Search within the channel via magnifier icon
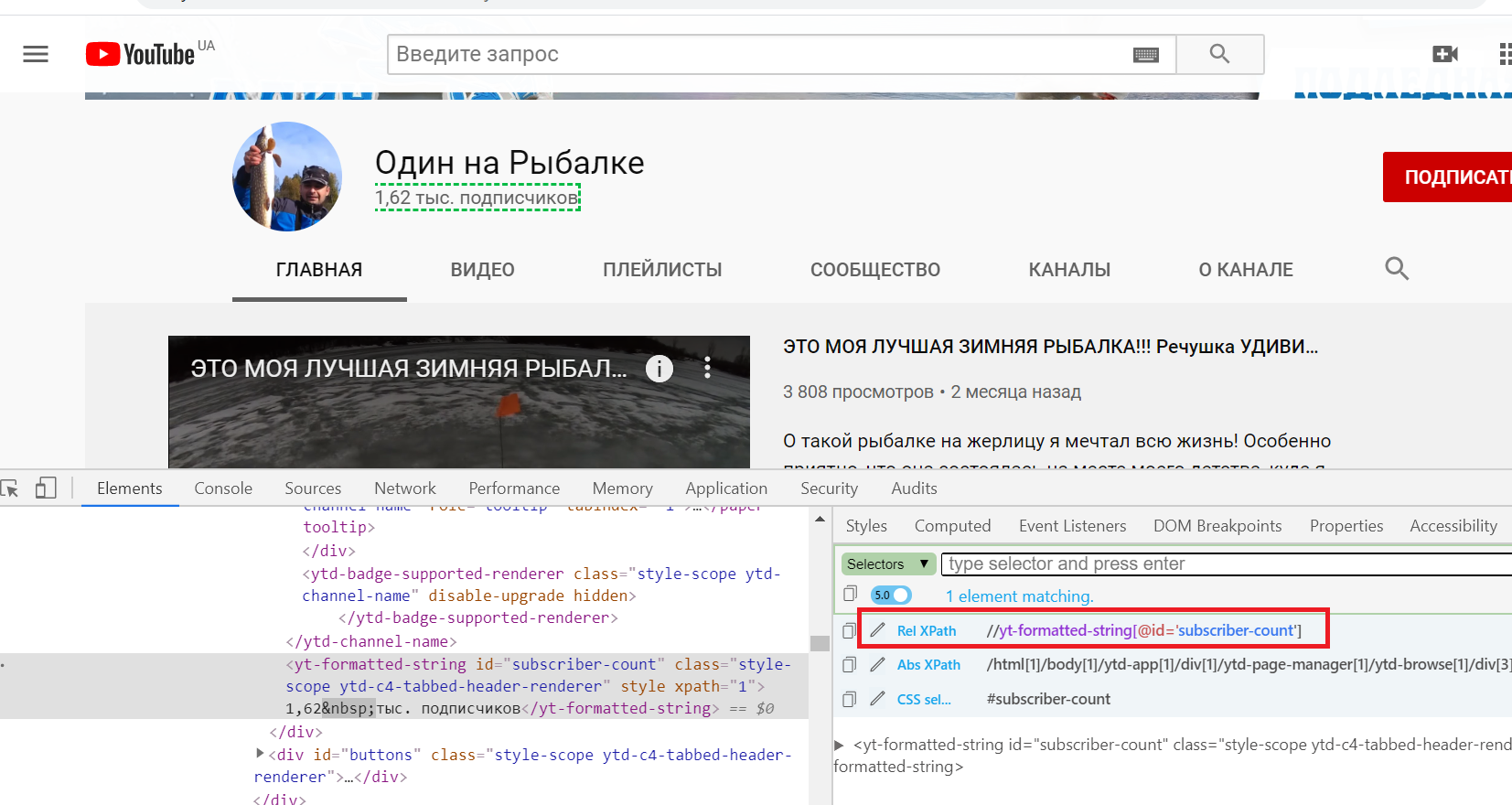The height and width of the screenshot is (805, 1512). 1397,269
